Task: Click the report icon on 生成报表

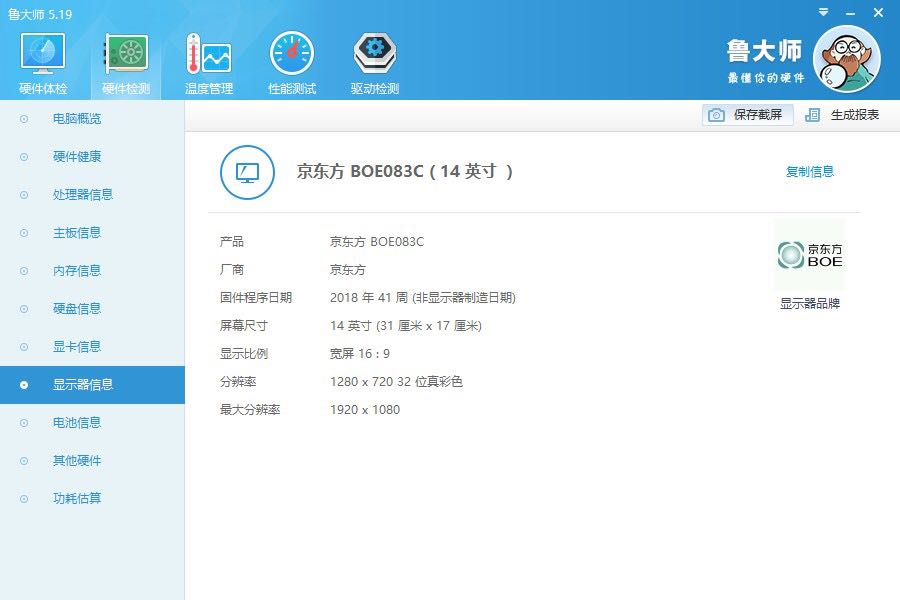Action: point(812,115)
